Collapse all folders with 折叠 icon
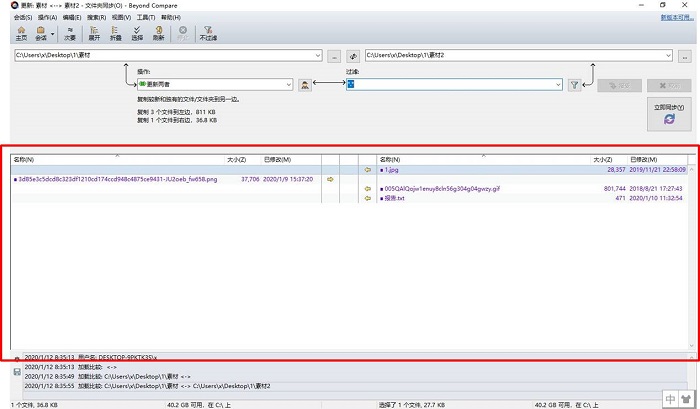Screen dimensions: 700x409 tap(116, 32)
